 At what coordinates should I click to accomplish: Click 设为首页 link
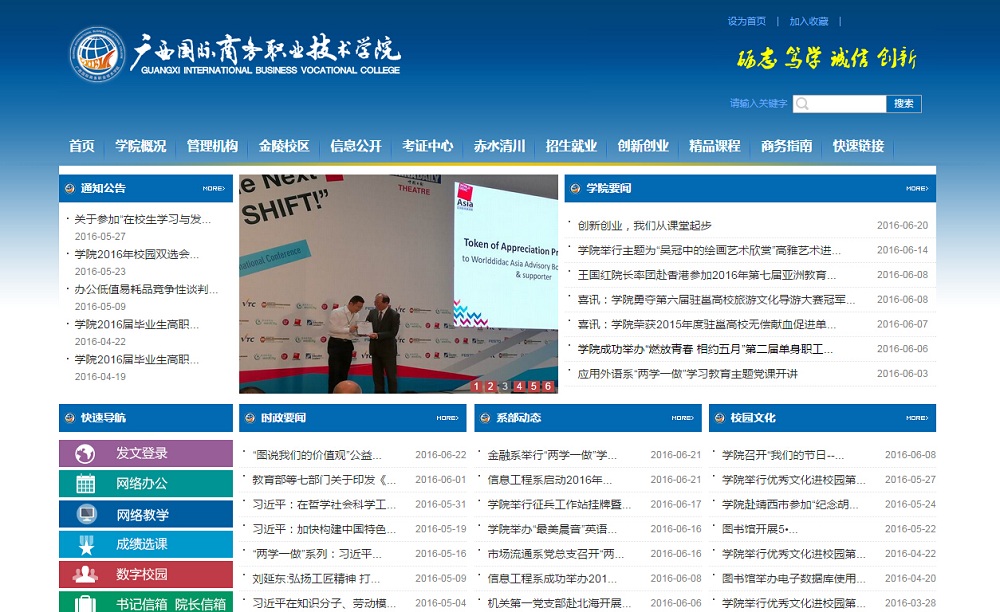coord(746,22)
